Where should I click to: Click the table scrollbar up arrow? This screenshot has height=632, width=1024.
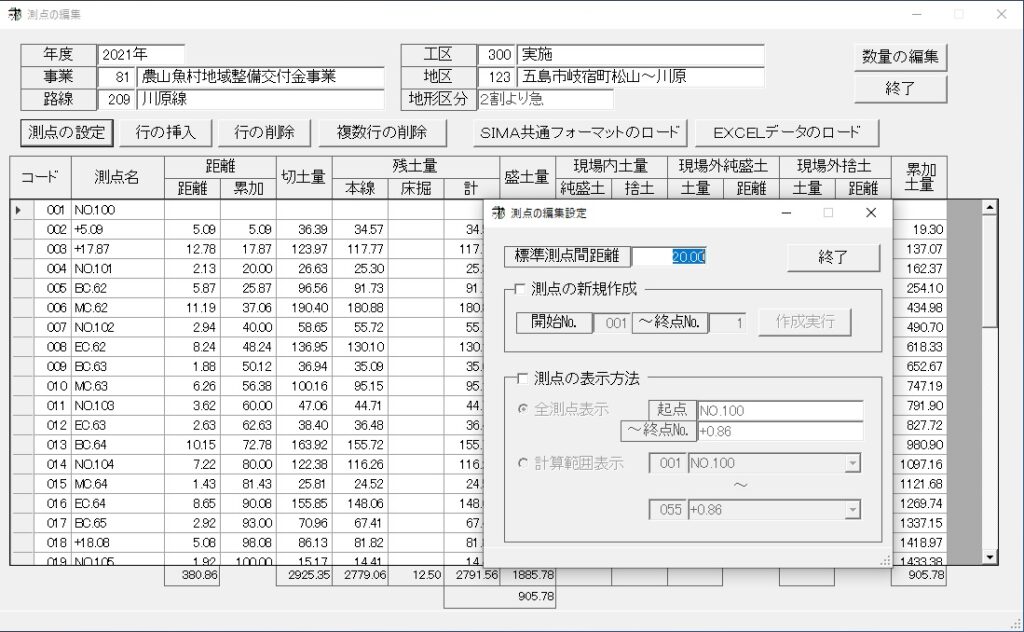[989, 208]
